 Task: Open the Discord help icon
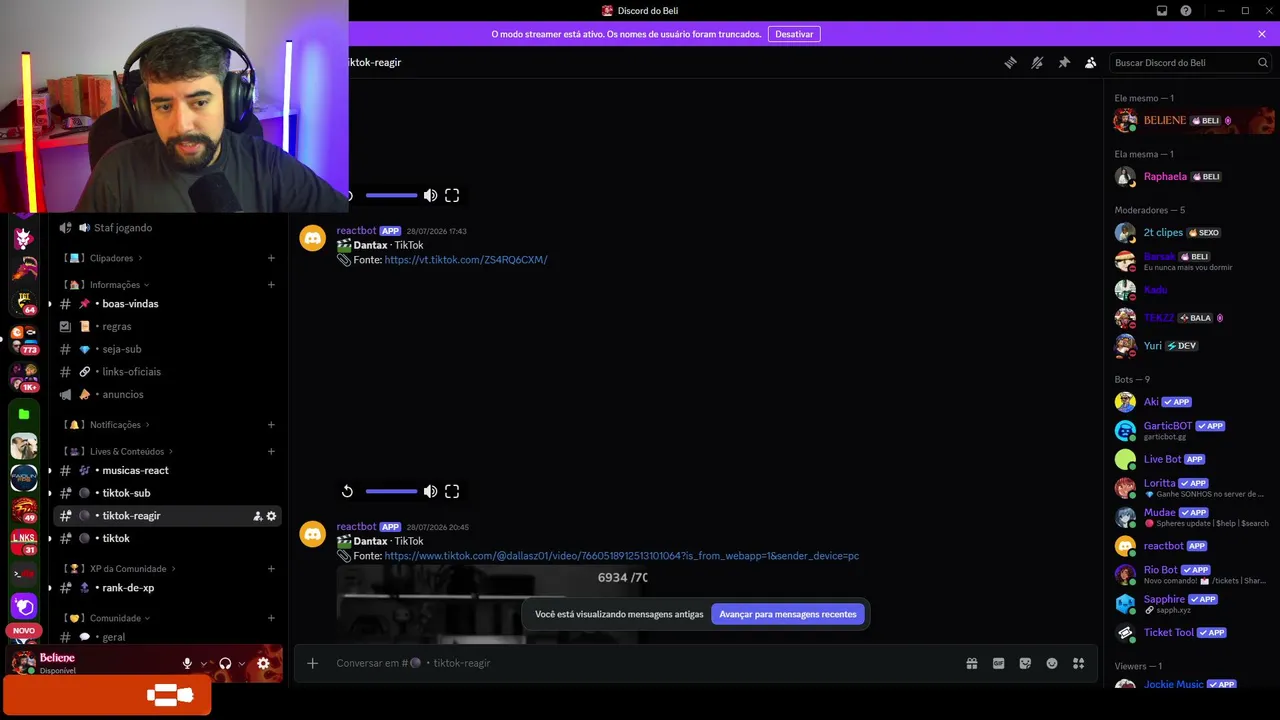[x=1186, y=11]
